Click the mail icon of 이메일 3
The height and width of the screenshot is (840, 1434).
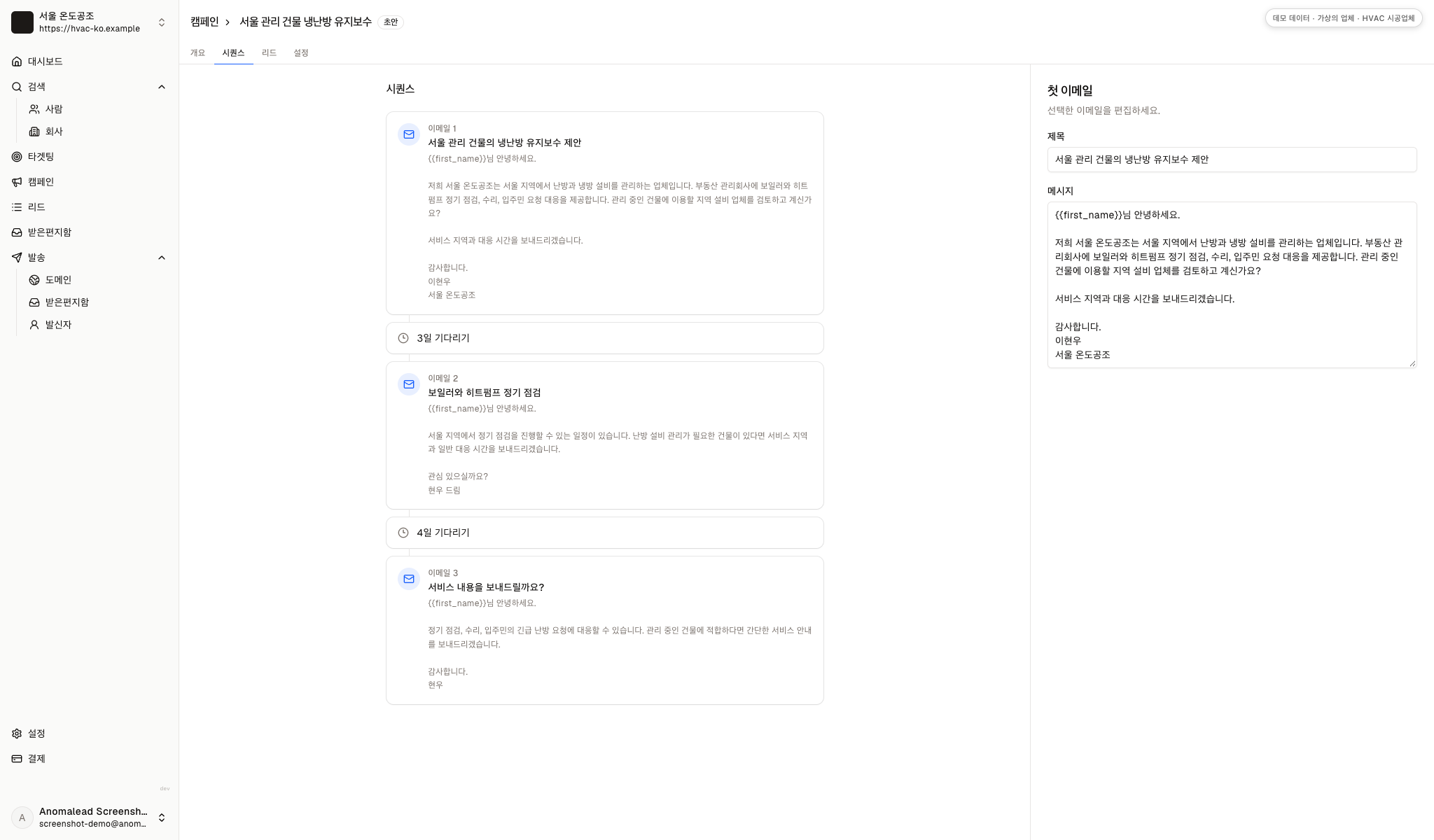[409, 579]
